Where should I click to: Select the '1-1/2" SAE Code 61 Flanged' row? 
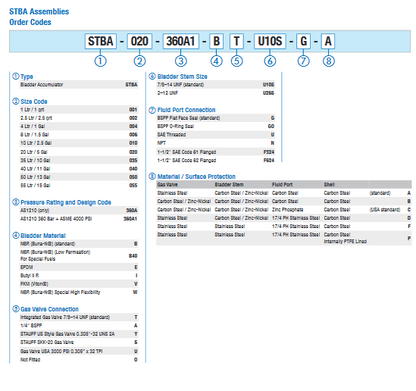pos(216,152)
